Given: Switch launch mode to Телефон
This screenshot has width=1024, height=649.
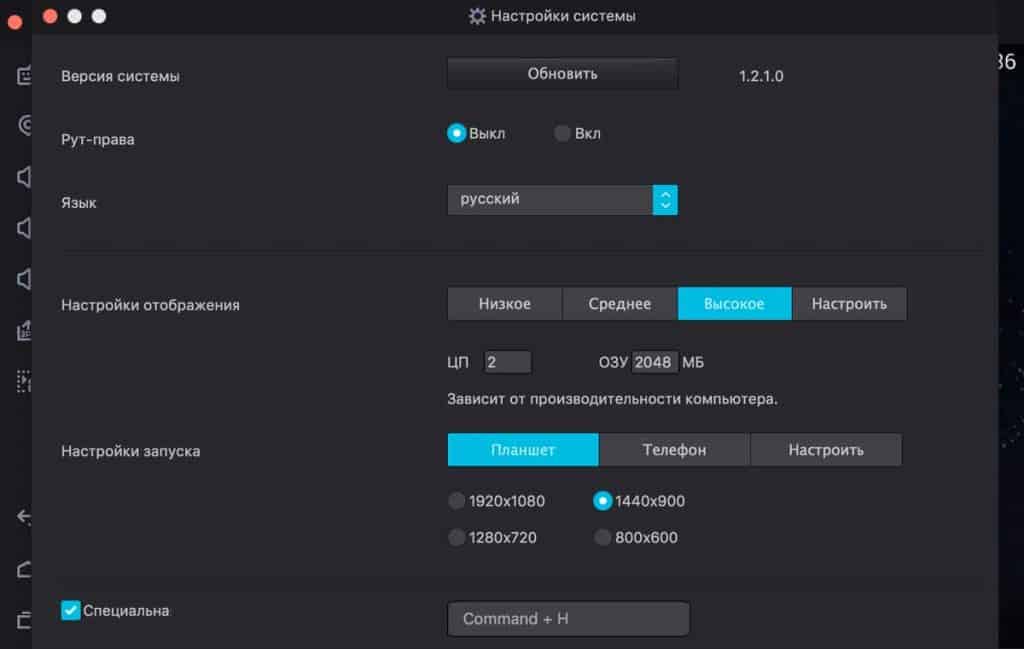Looking at the screenshot, I should [x=674, y=450].
